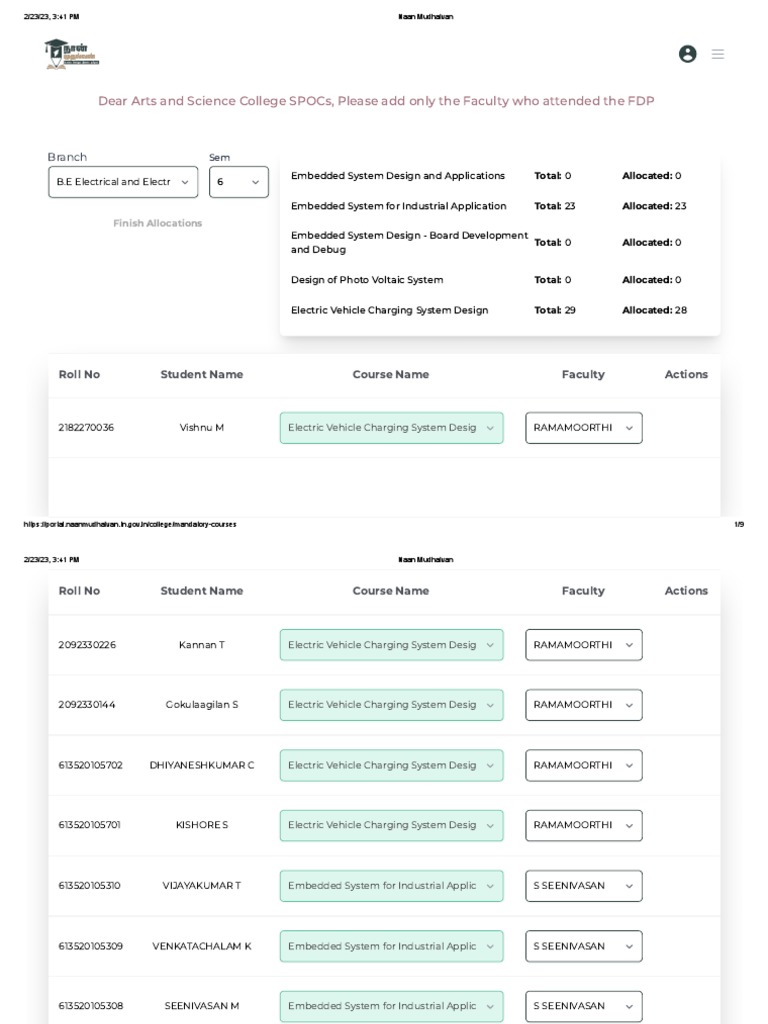The image size is (768, 1024).
Task: Open the hamburger menu icon
Action: point(718,54)
